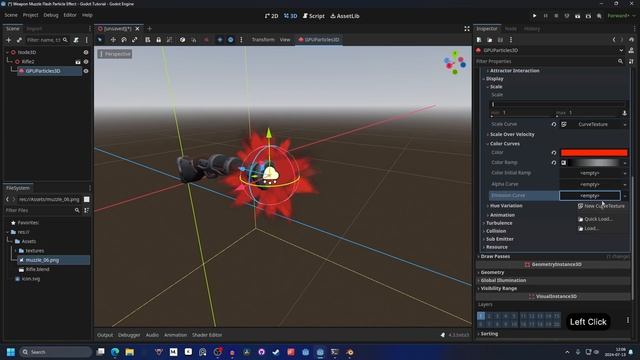The width and height of the screenshot is (640, 360).
Task: Click the Color Ramp gradient preview
Action: [594, 162]
